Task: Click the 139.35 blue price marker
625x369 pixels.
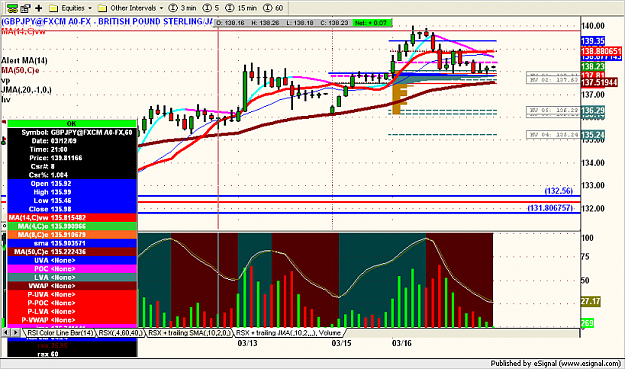Action: tap(593, 41)
